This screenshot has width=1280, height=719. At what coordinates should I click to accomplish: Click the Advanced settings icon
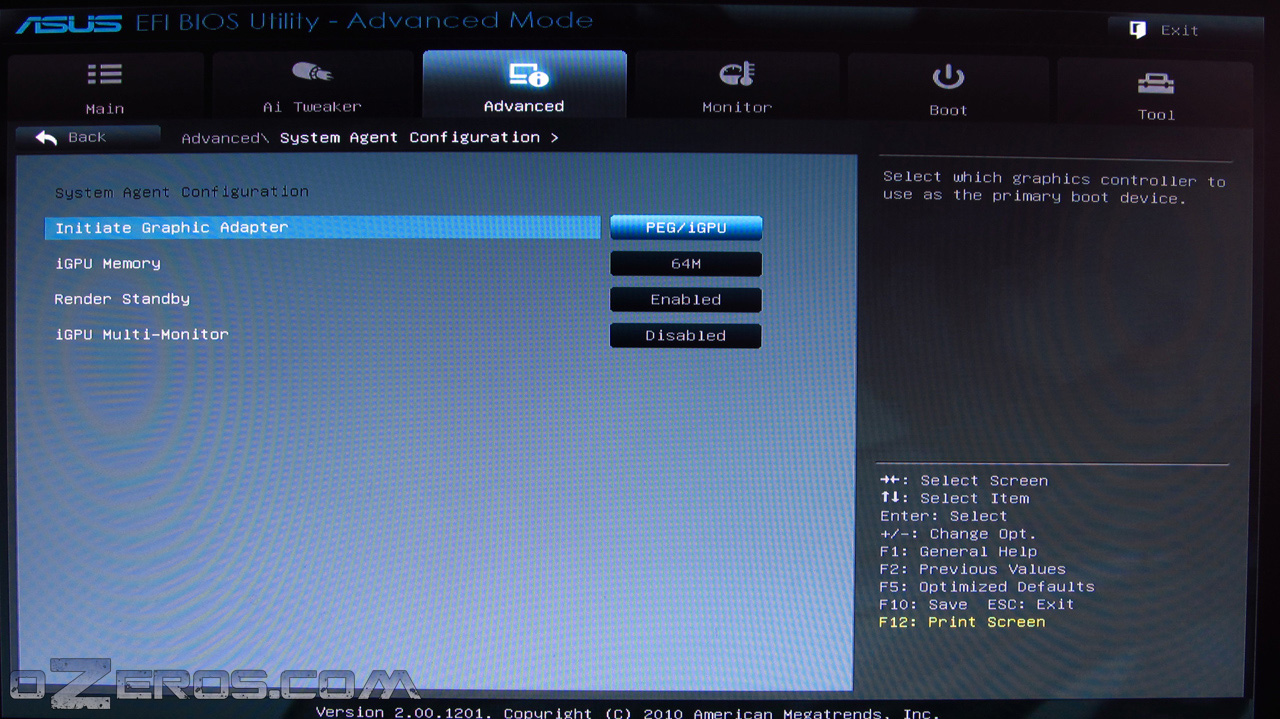528,74
